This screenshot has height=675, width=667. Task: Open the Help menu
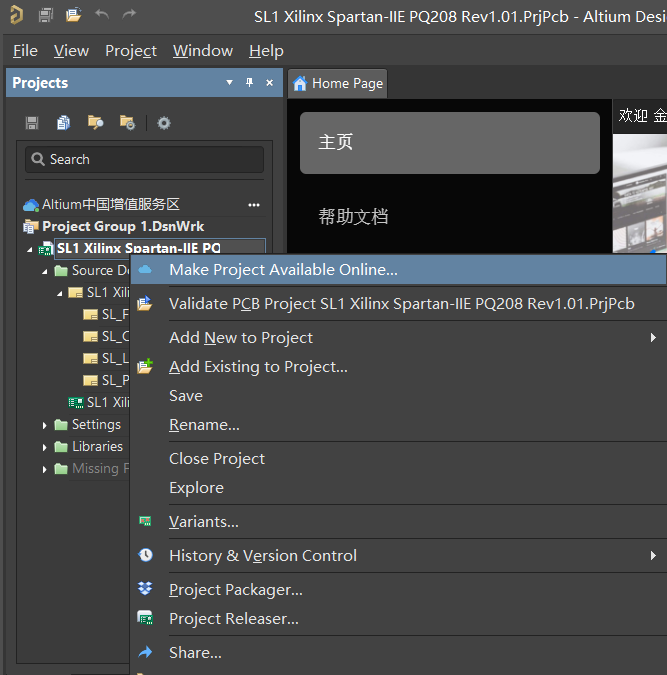coord(266,51)
